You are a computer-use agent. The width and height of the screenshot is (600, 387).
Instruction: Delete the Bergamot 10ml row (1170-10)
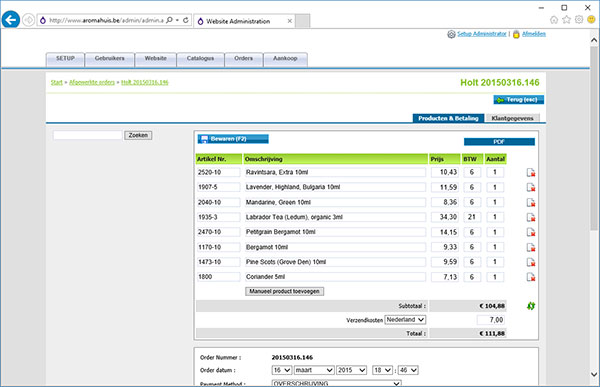pyautogui.click(x=531, y=247)
